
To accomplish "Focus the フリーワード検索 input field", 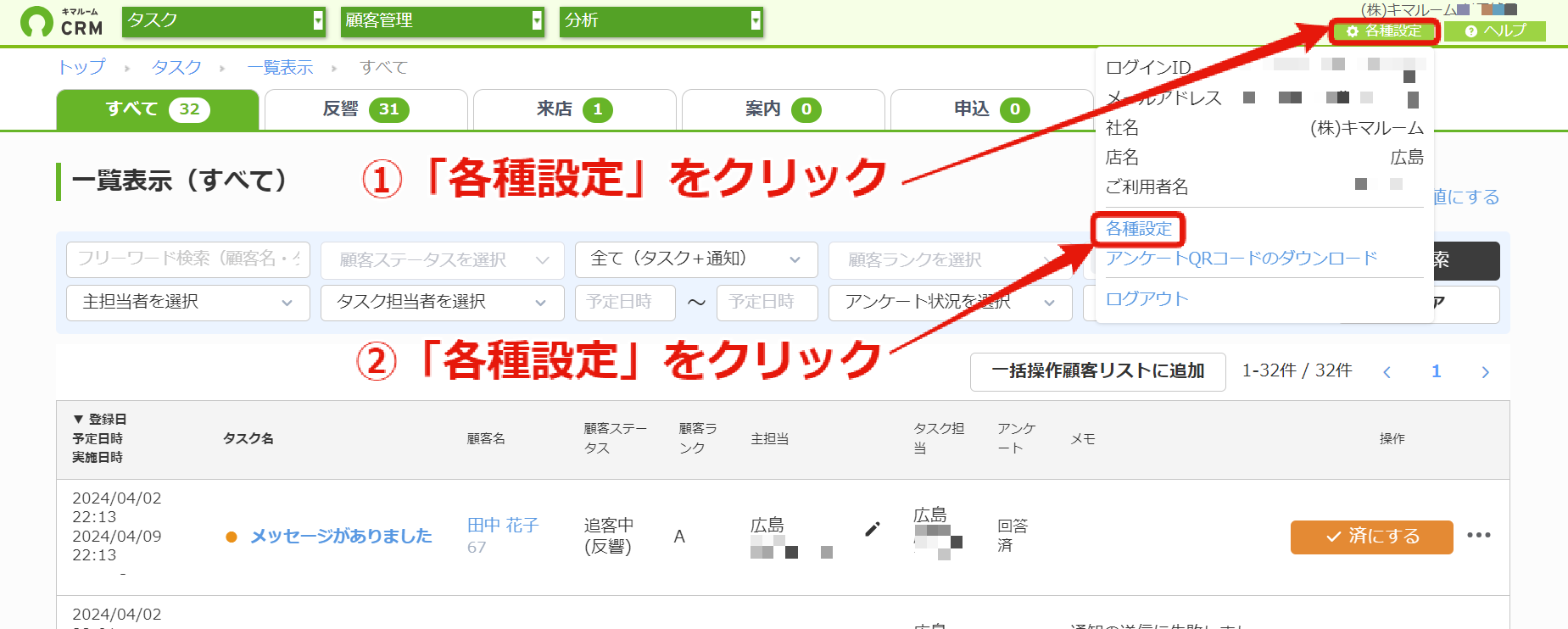I will pos(188,259).
